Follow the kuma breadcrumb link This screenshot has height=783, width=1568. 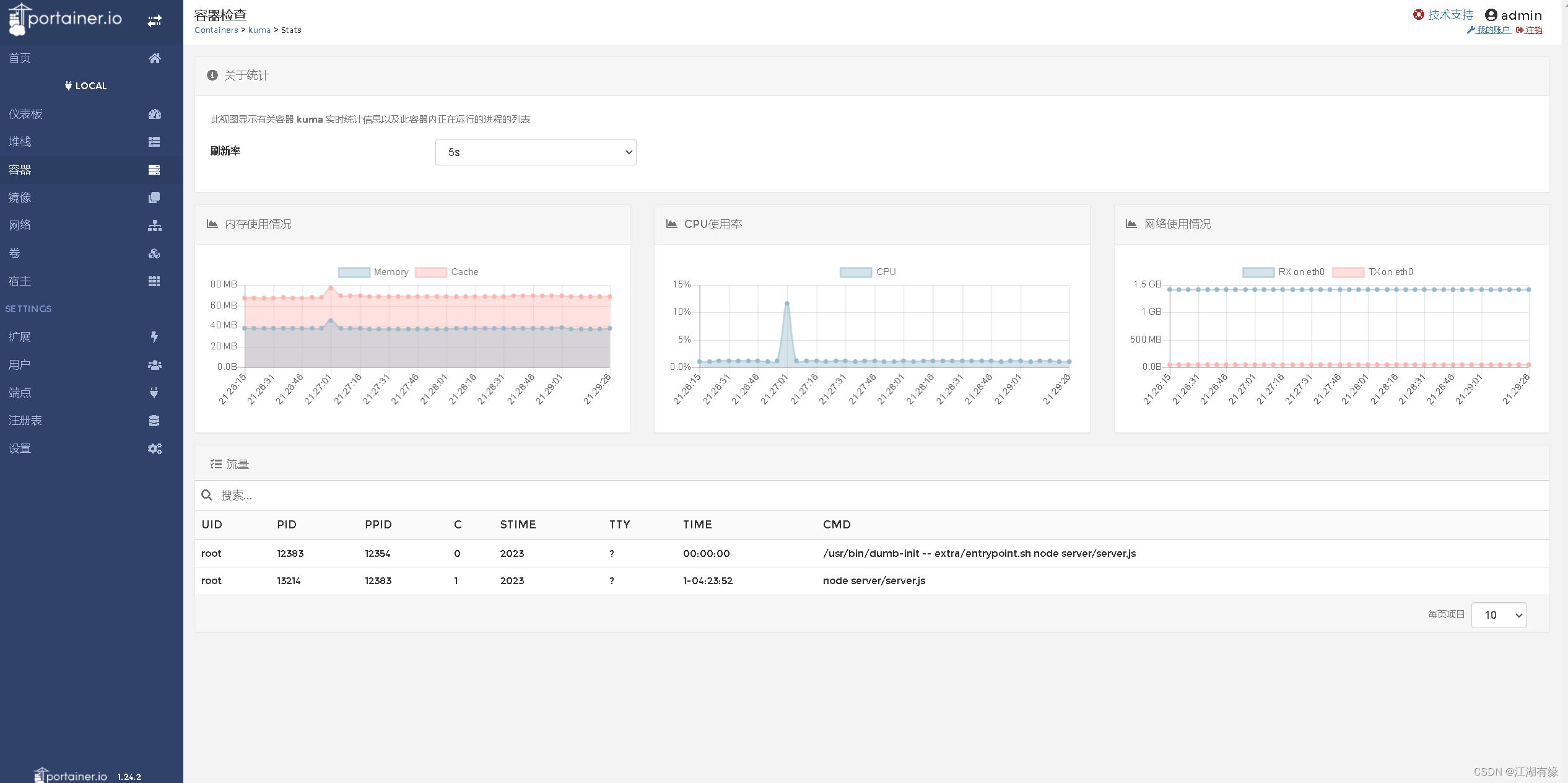[x=259, y=30]
